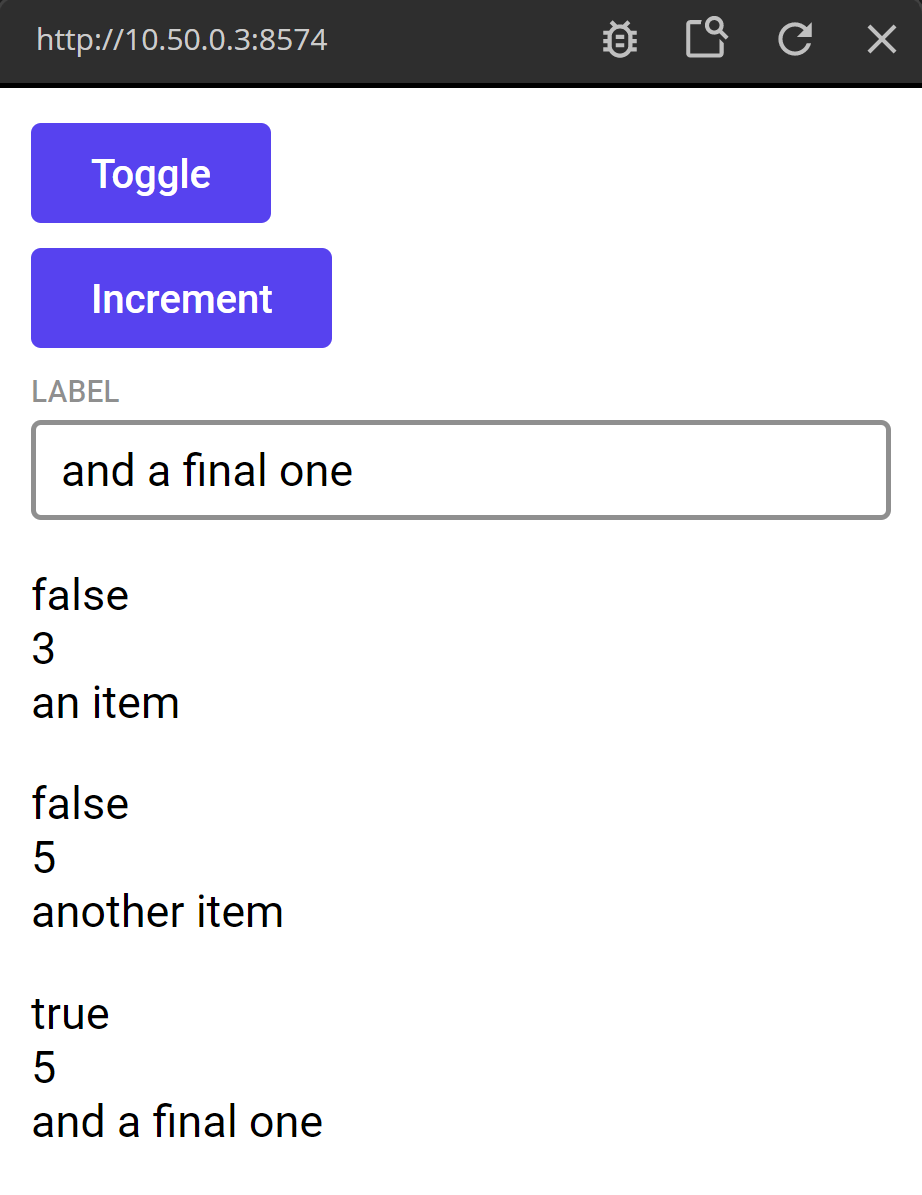Focus the Label text input field
This screenshot has width=922, height=1195.
460,471
